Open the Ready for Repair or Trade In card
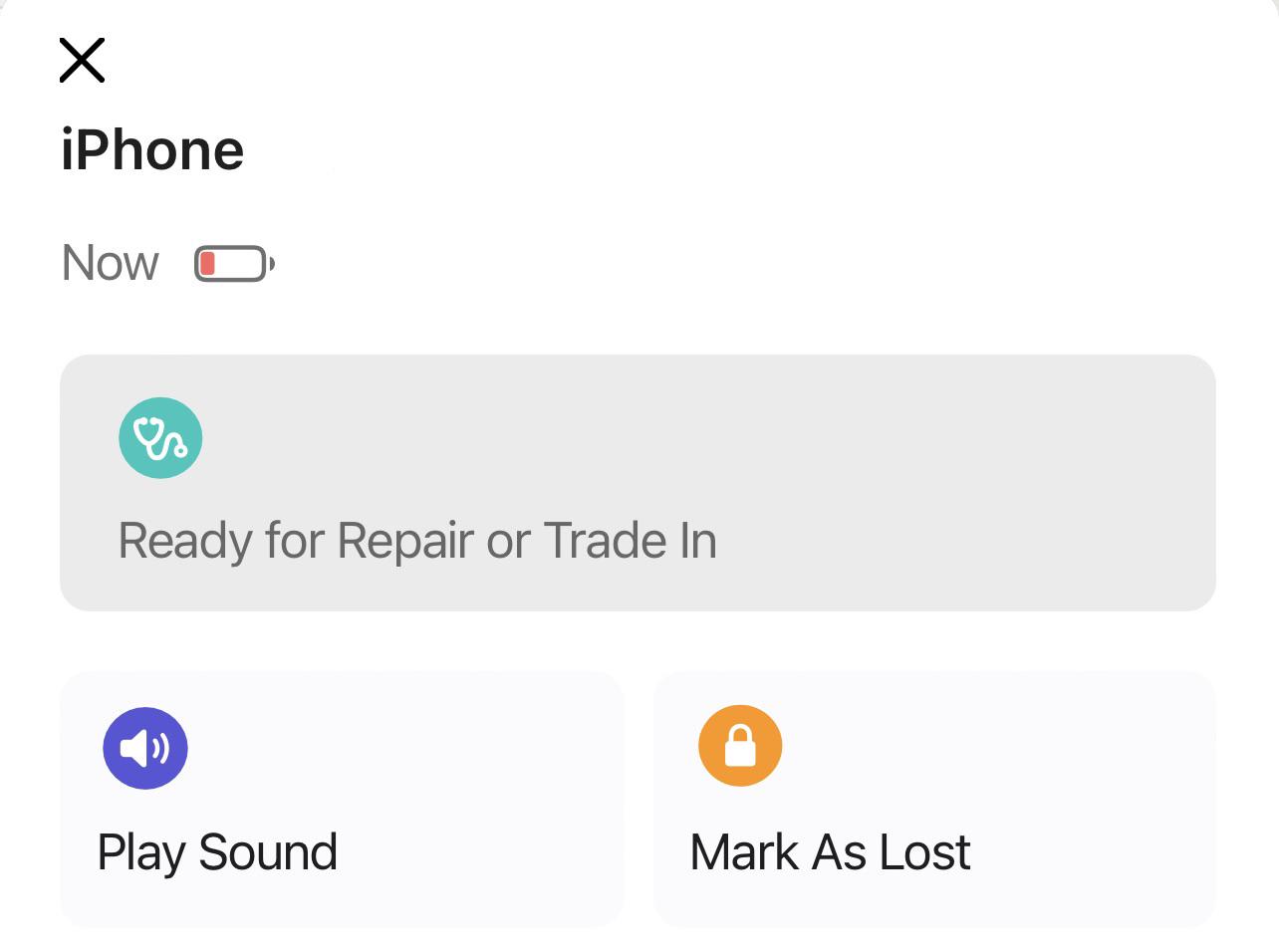1279x952 pixels. click(638, 483)
